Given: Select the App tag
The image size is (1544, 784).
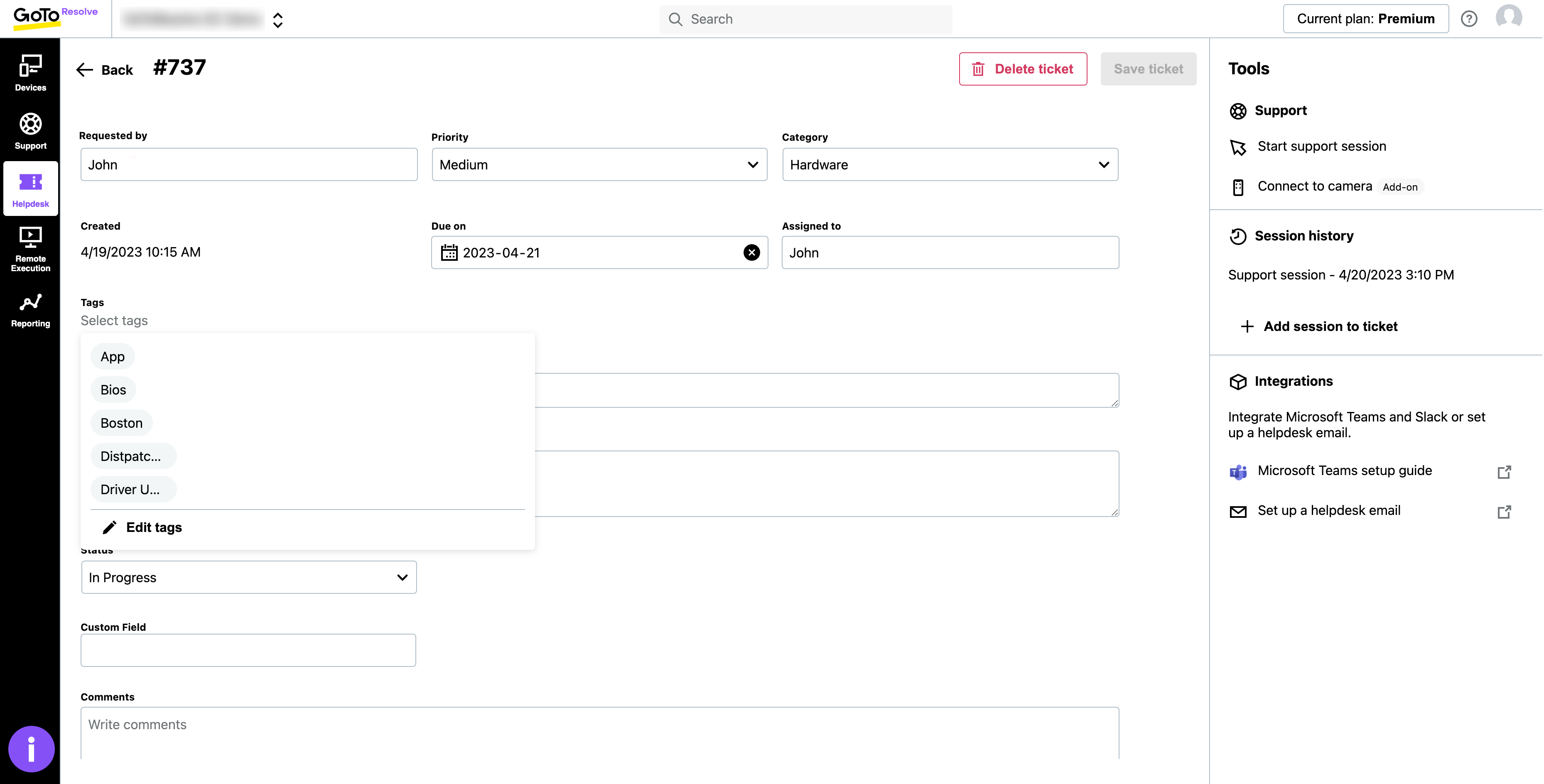Looking at the screenshot, I should coord(112,356).
